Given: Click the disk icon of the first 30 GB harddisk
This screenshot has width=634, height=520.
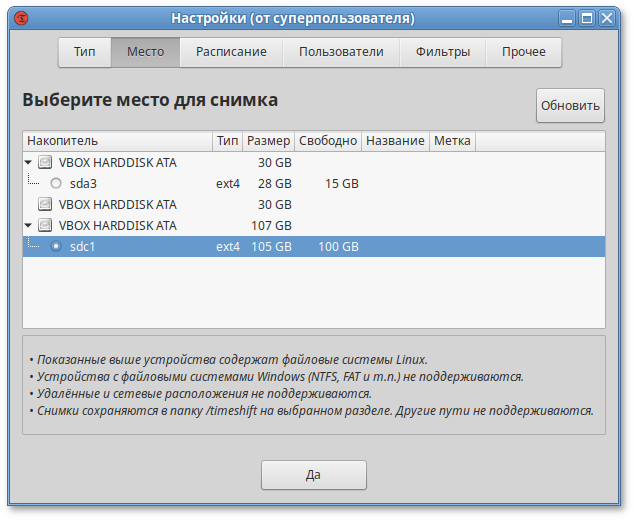Looking at the screenshot, I should point(45,162).
